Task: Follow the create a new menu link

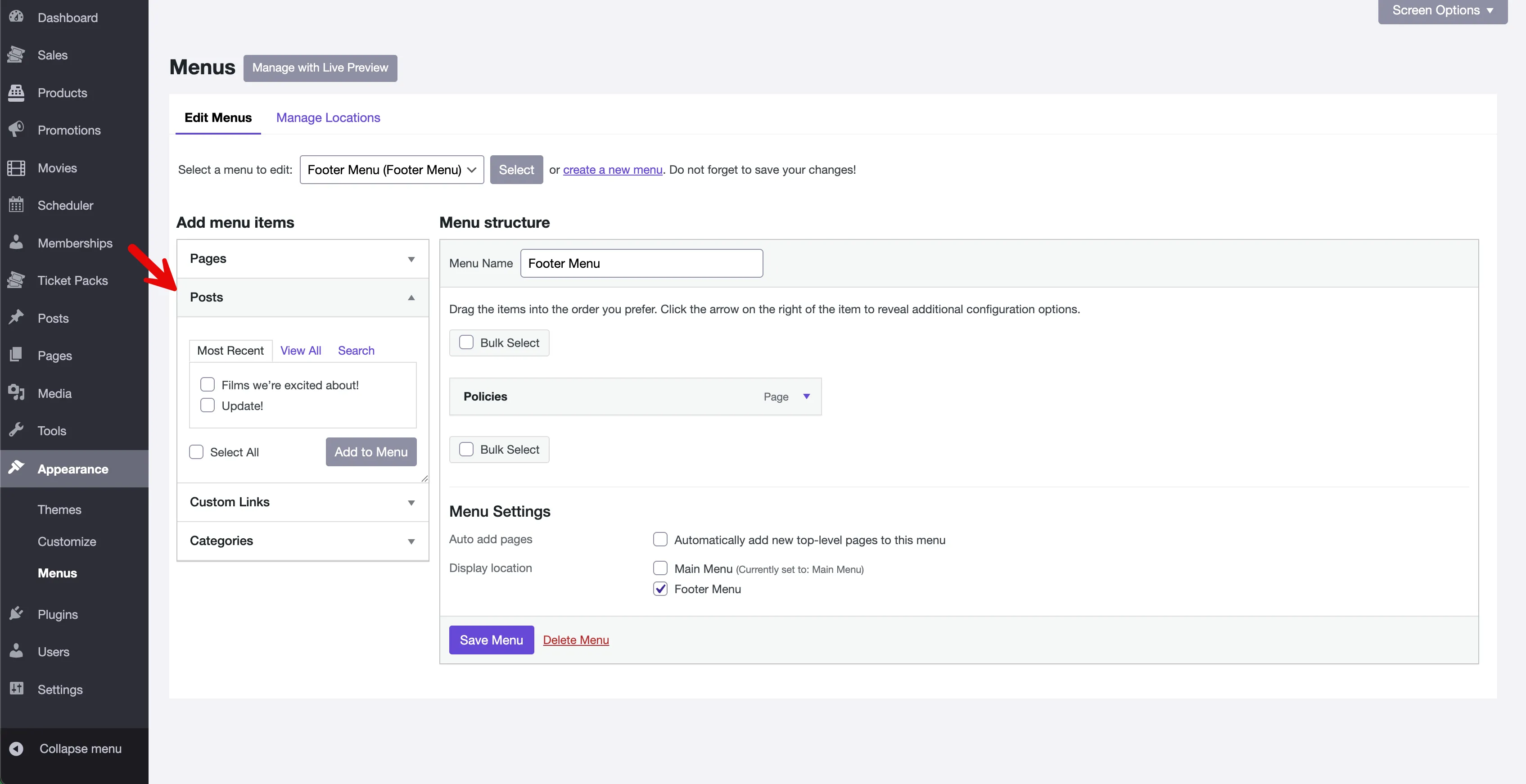Action: pyautogui.click(x=613, y=170)
